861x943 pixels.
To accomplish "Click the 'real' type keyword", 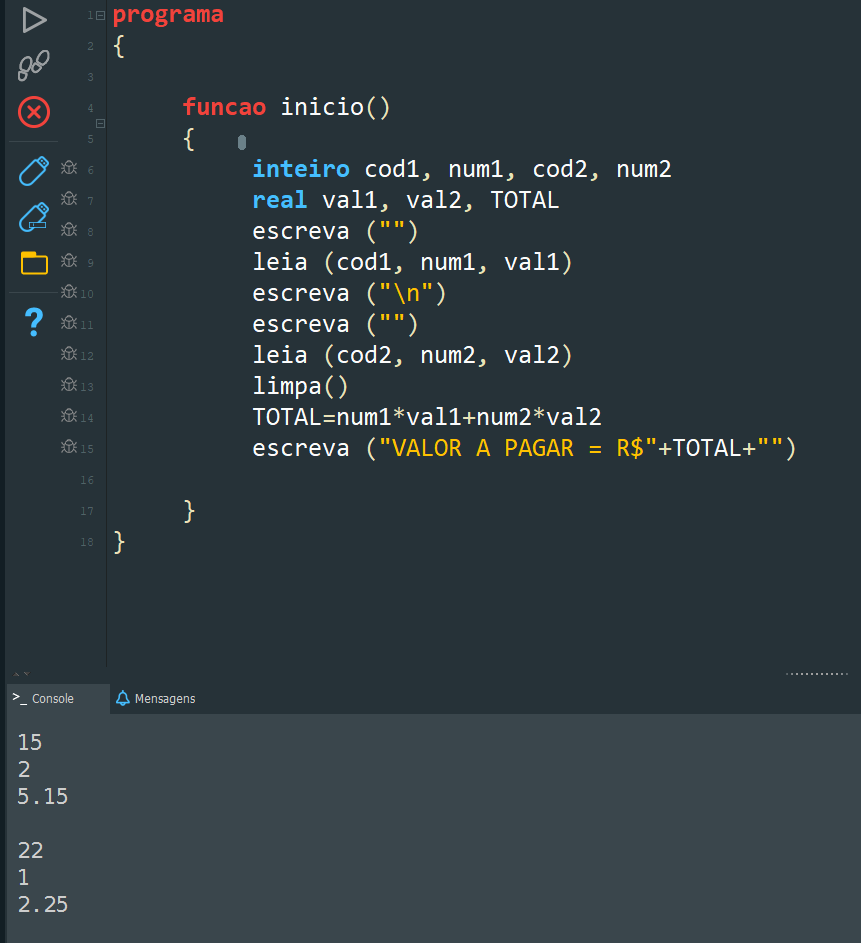I will click(280, 200).
